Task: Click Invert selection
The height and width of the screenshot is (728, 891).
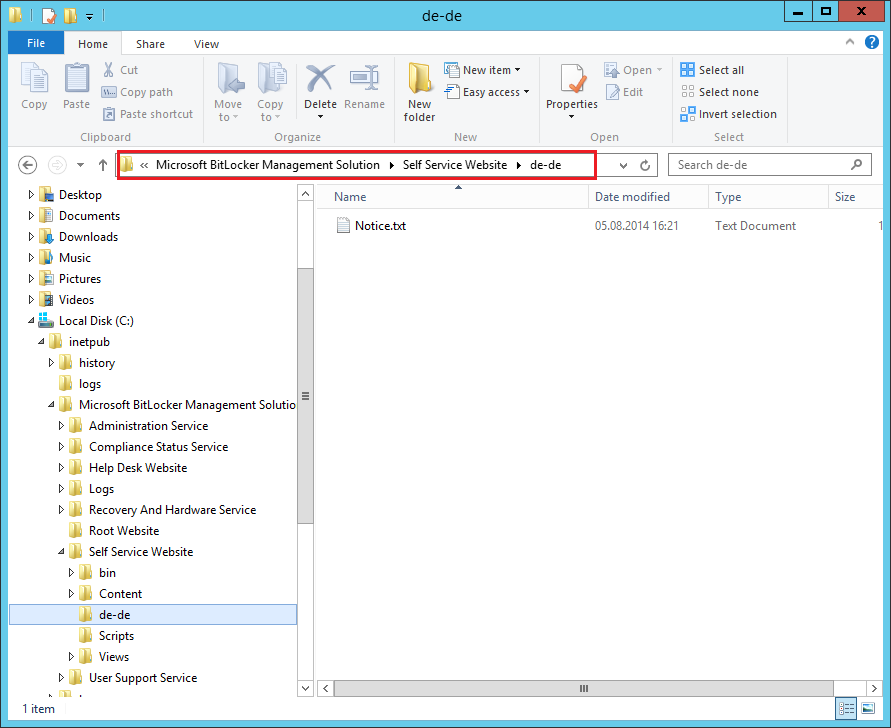Action: (x=728, y=114)
